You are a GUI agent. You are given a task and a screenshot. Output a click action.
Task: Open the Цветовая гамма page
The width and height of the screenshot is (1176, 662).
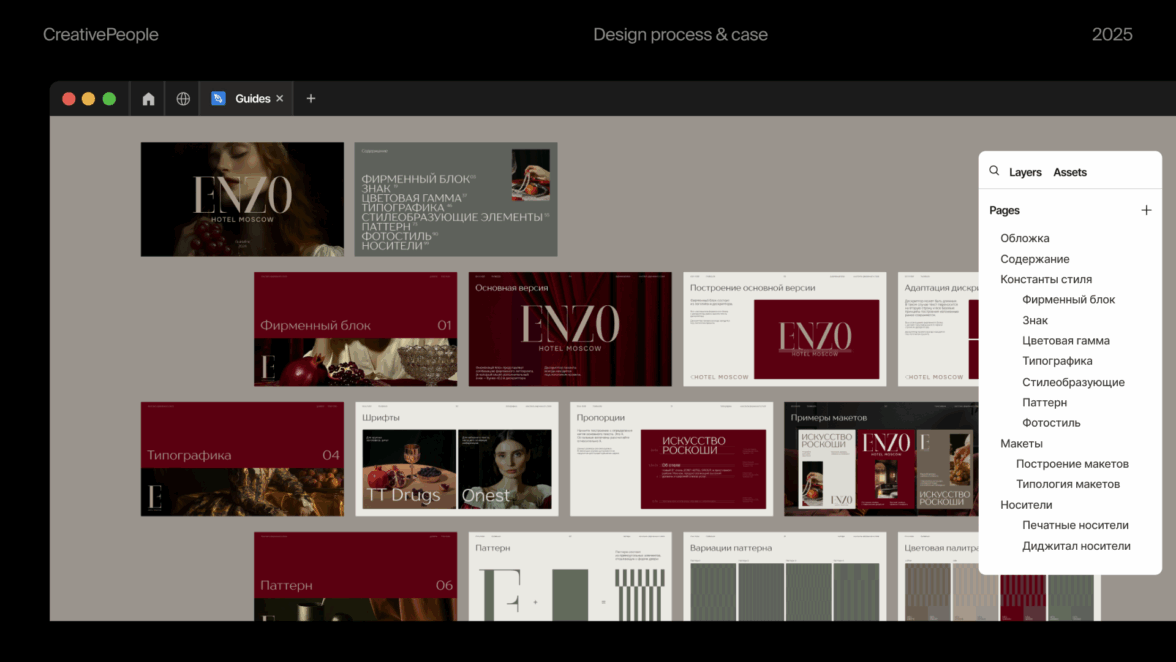(x=1065, y=340)
